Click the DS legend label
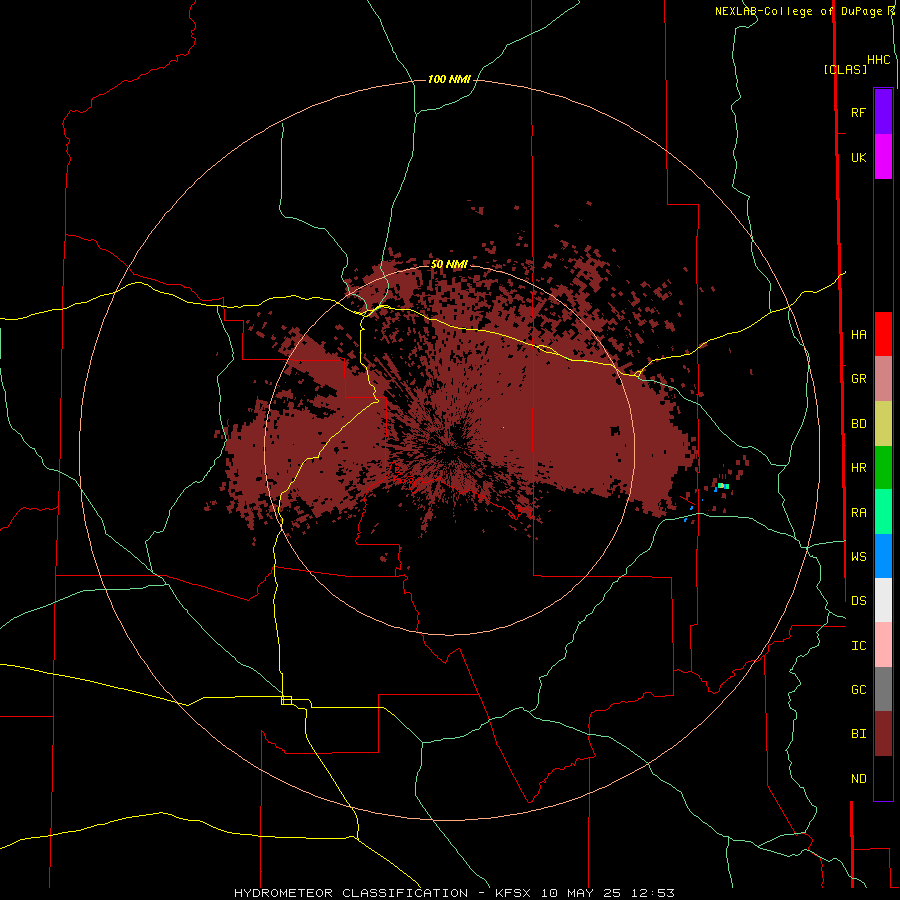Image resolution: width=900 pixels, height=900 pixels. (858, 600)
